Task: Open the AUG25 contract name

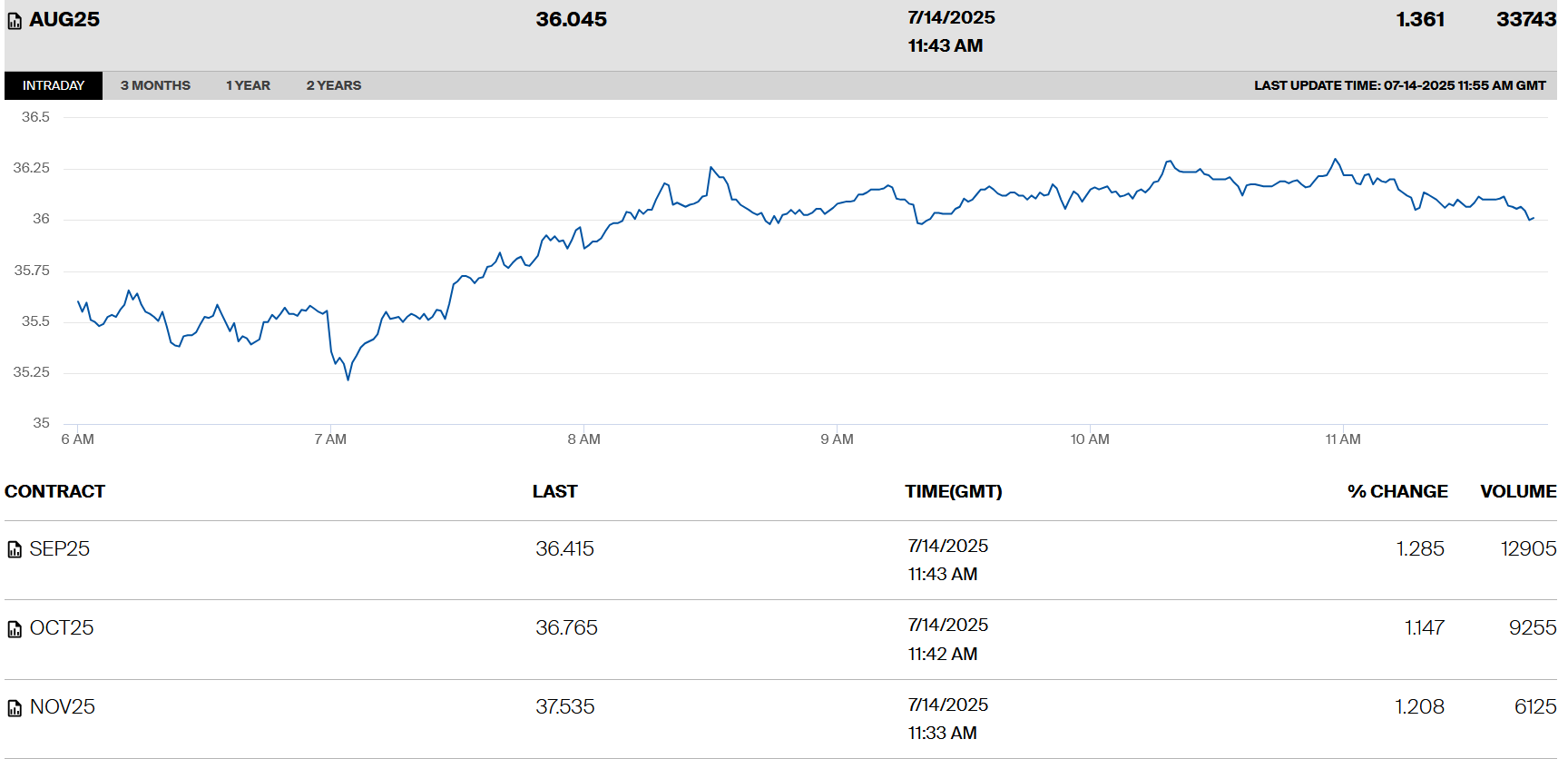Action: coord(64,20)
